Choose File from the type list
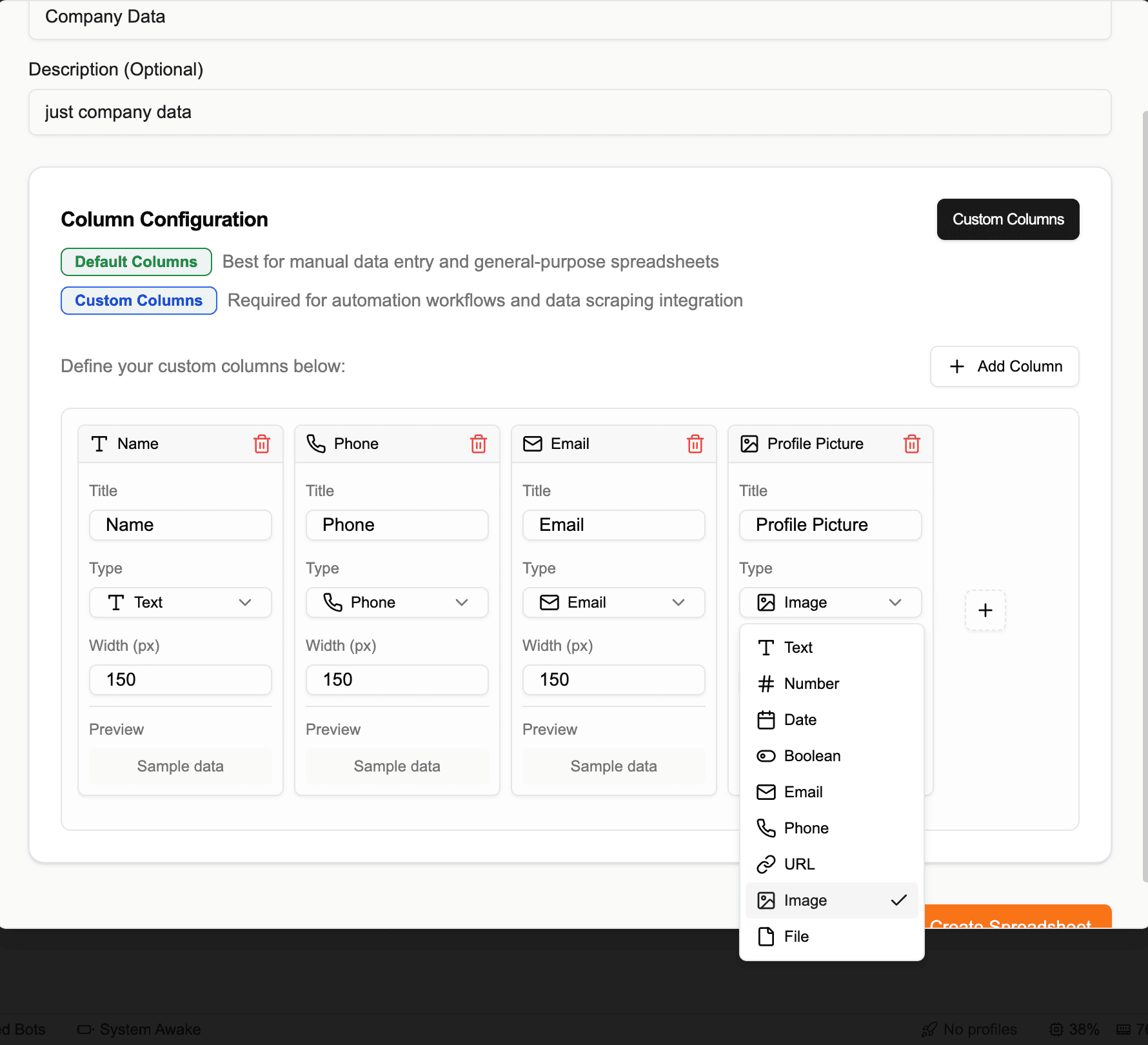Screen dimensions: 1148x1045 pyautogui.click(x=796, y=937)
